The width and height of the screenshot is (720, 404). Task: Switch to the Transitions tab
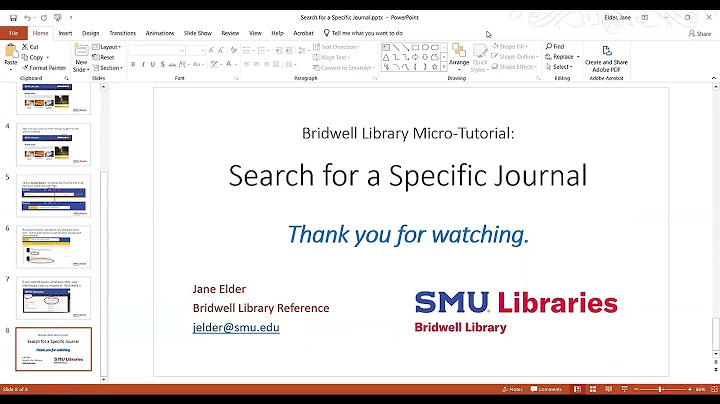123,33
